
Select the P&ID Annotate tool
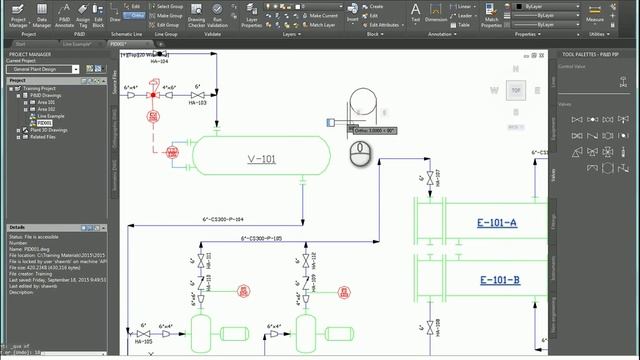click(x=64, y=16)
